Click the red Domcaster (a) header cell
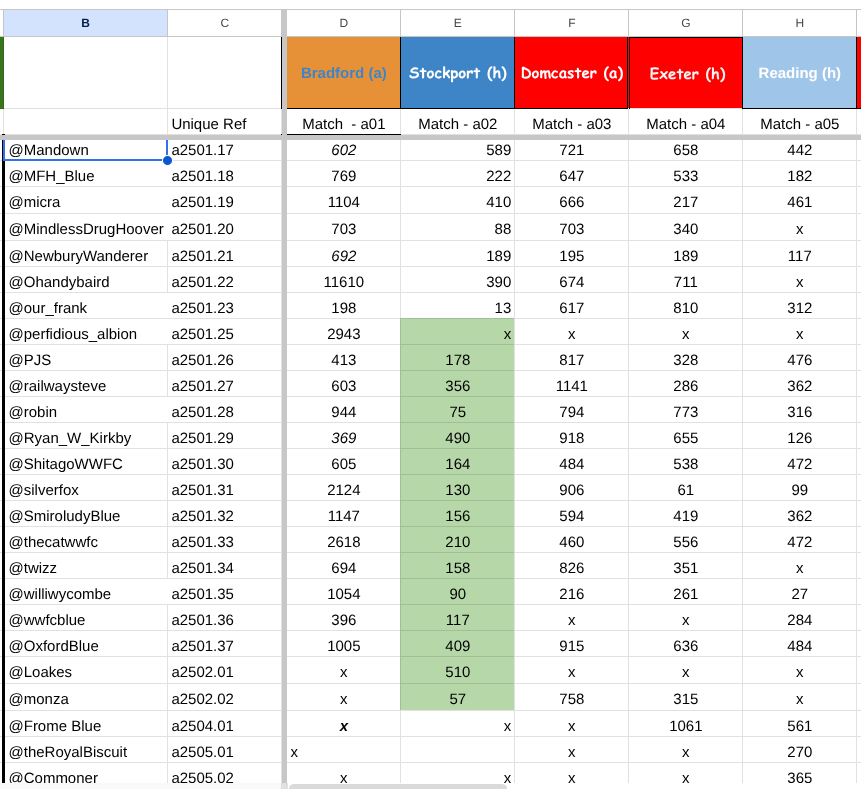 [x=571, y=73]
